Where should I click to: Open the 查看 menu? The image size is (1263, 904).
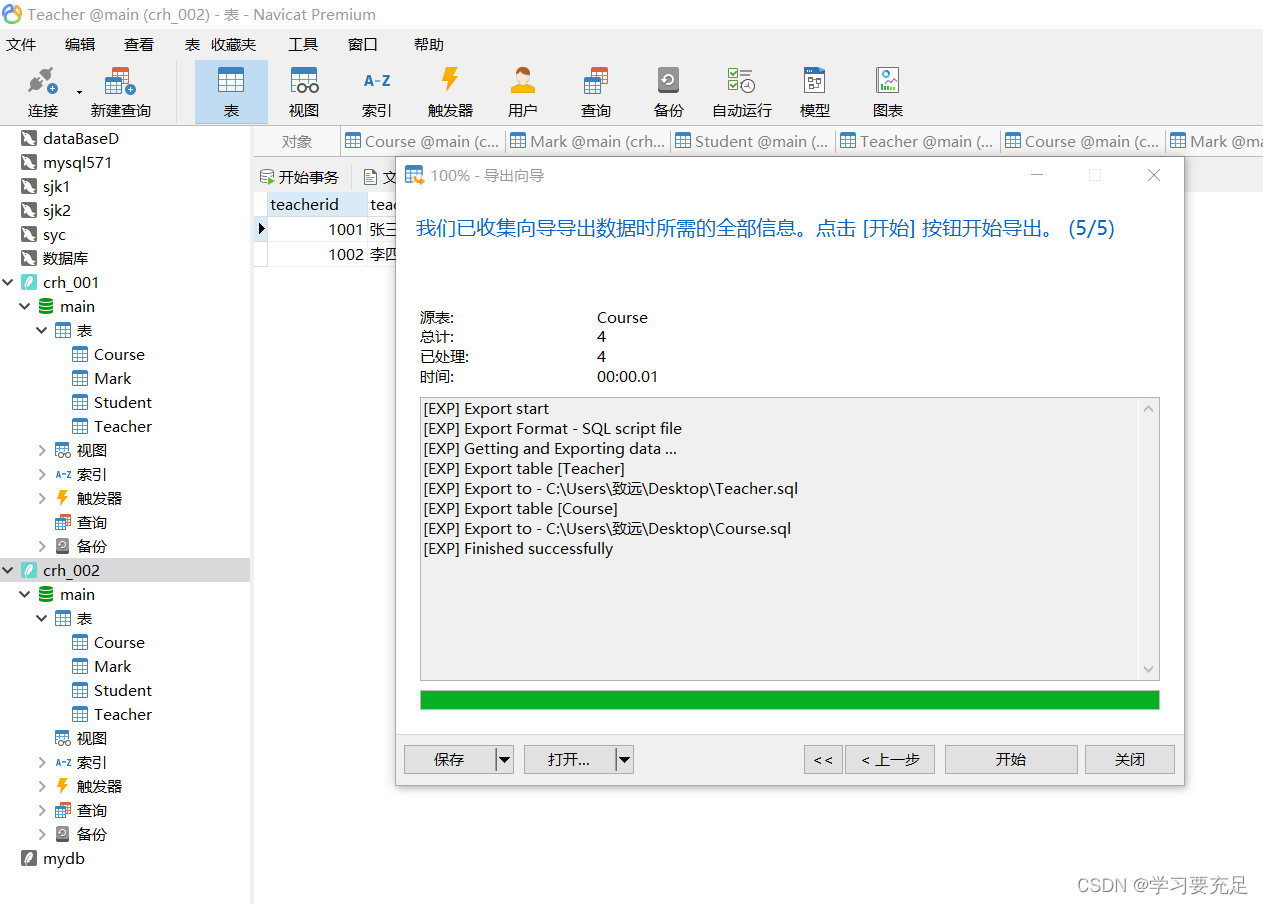tap(139, 44)
